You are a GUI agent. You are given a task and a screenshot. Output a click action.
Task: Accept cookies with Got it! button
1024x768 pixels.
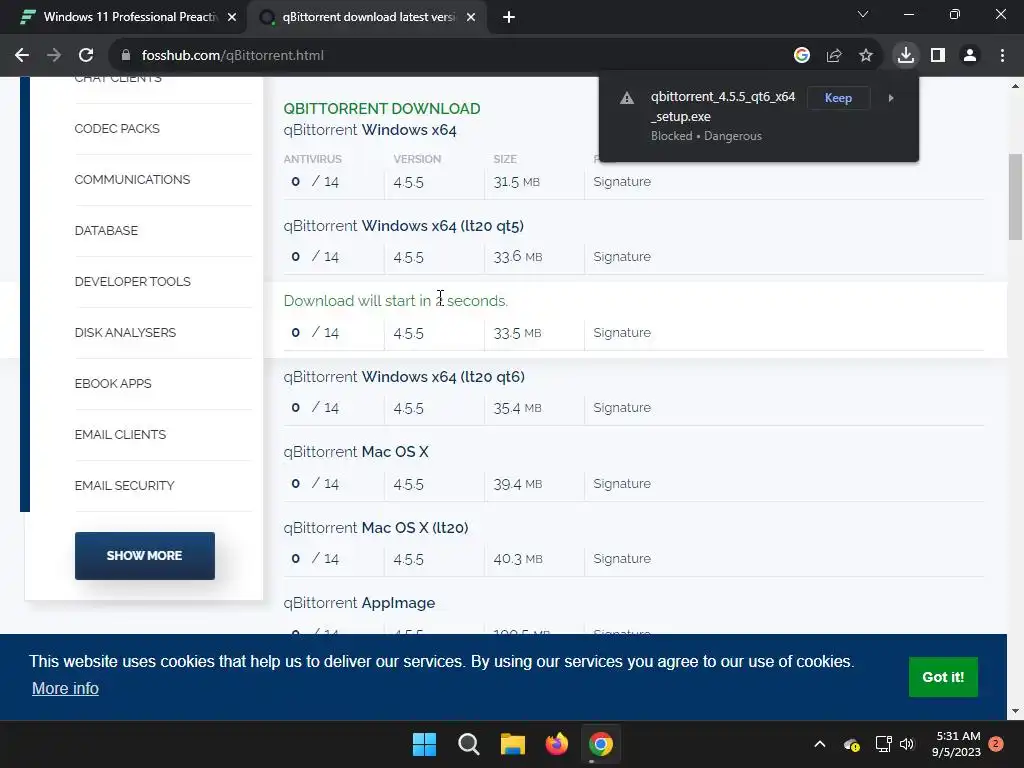943,677
